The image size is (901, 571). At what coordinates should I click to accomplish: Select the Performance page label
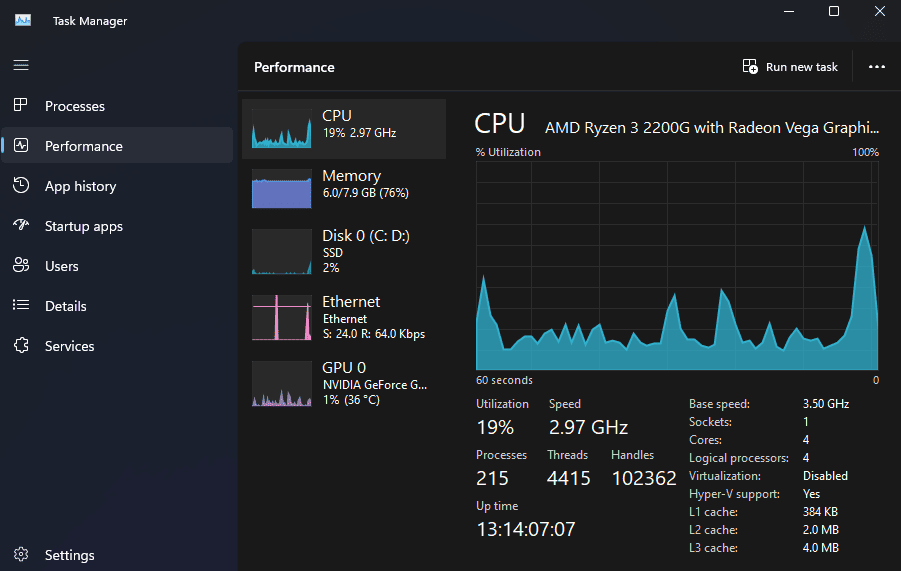point(84,146)
